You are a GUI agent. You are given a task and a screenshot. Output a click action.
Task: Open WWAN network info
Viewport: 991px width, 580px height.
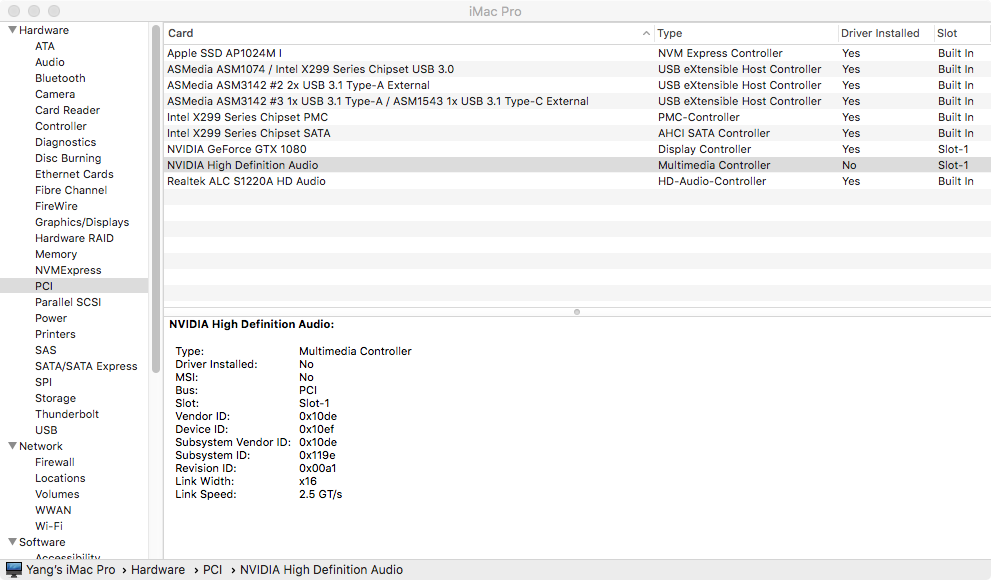tap(53, 510)
